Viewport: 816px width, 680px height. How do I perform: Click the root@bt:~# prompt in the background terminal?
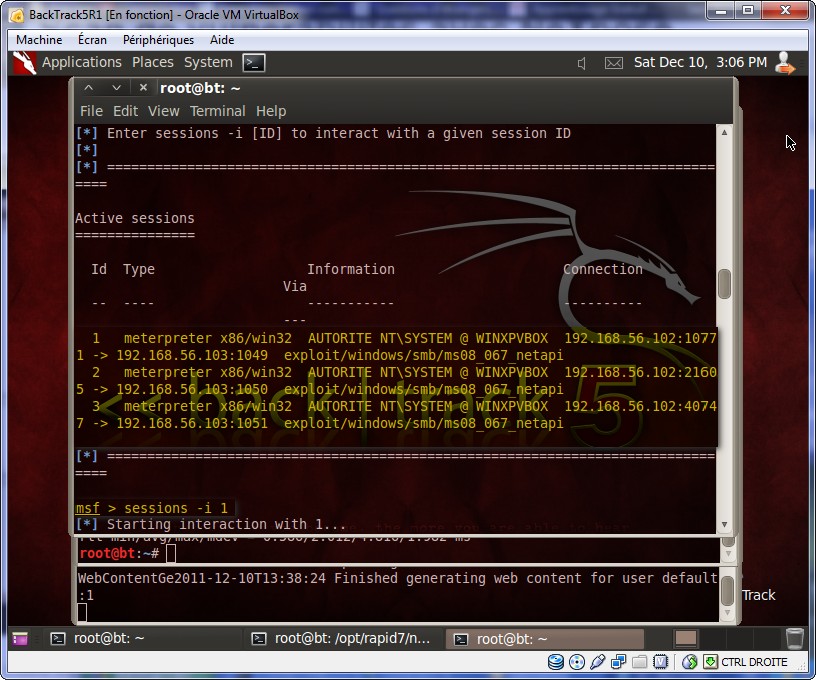pyautogui.click(x=119, y=554)
